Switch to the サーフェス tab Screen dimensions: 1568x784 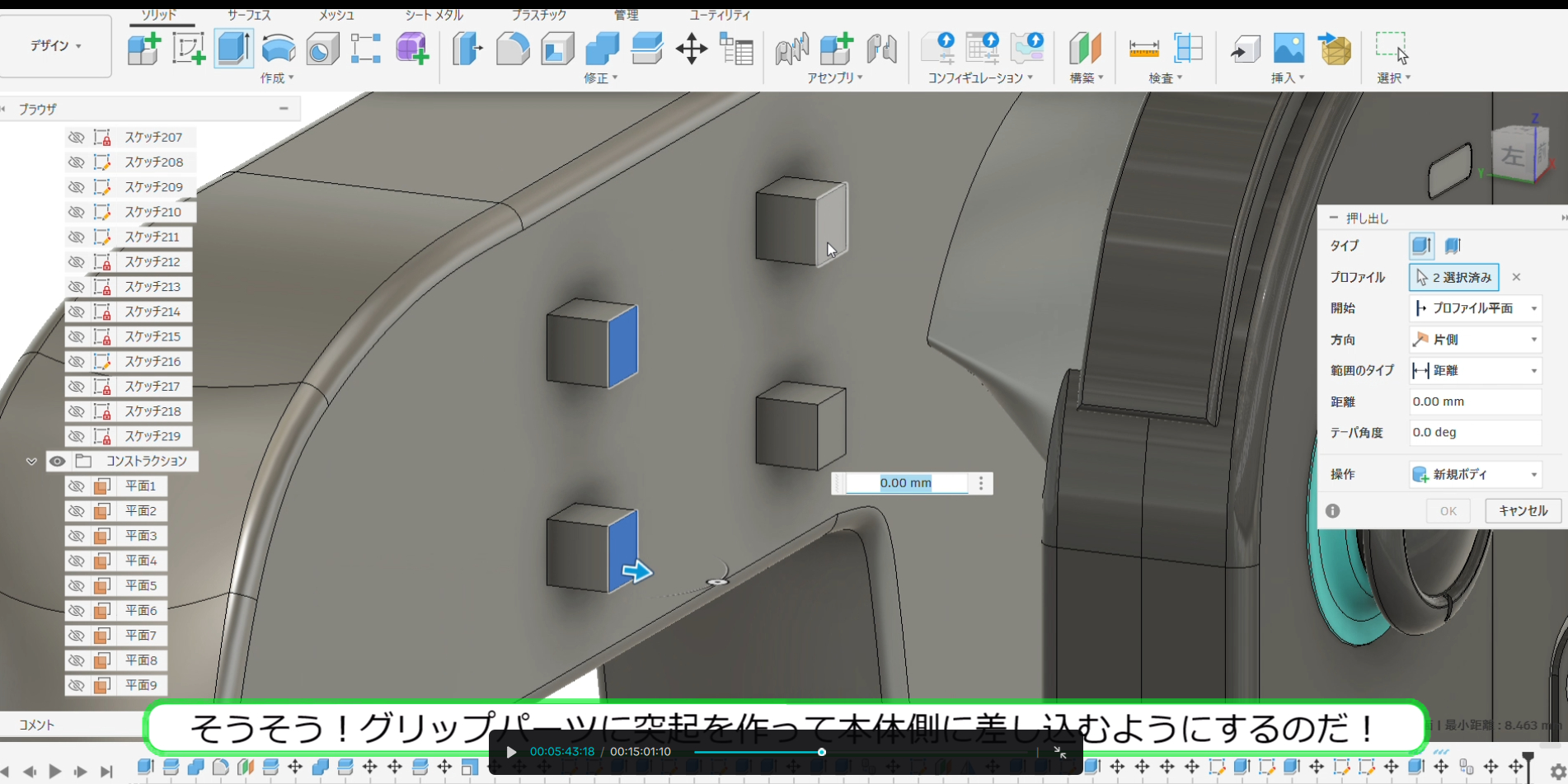click(x=249, y=15)
